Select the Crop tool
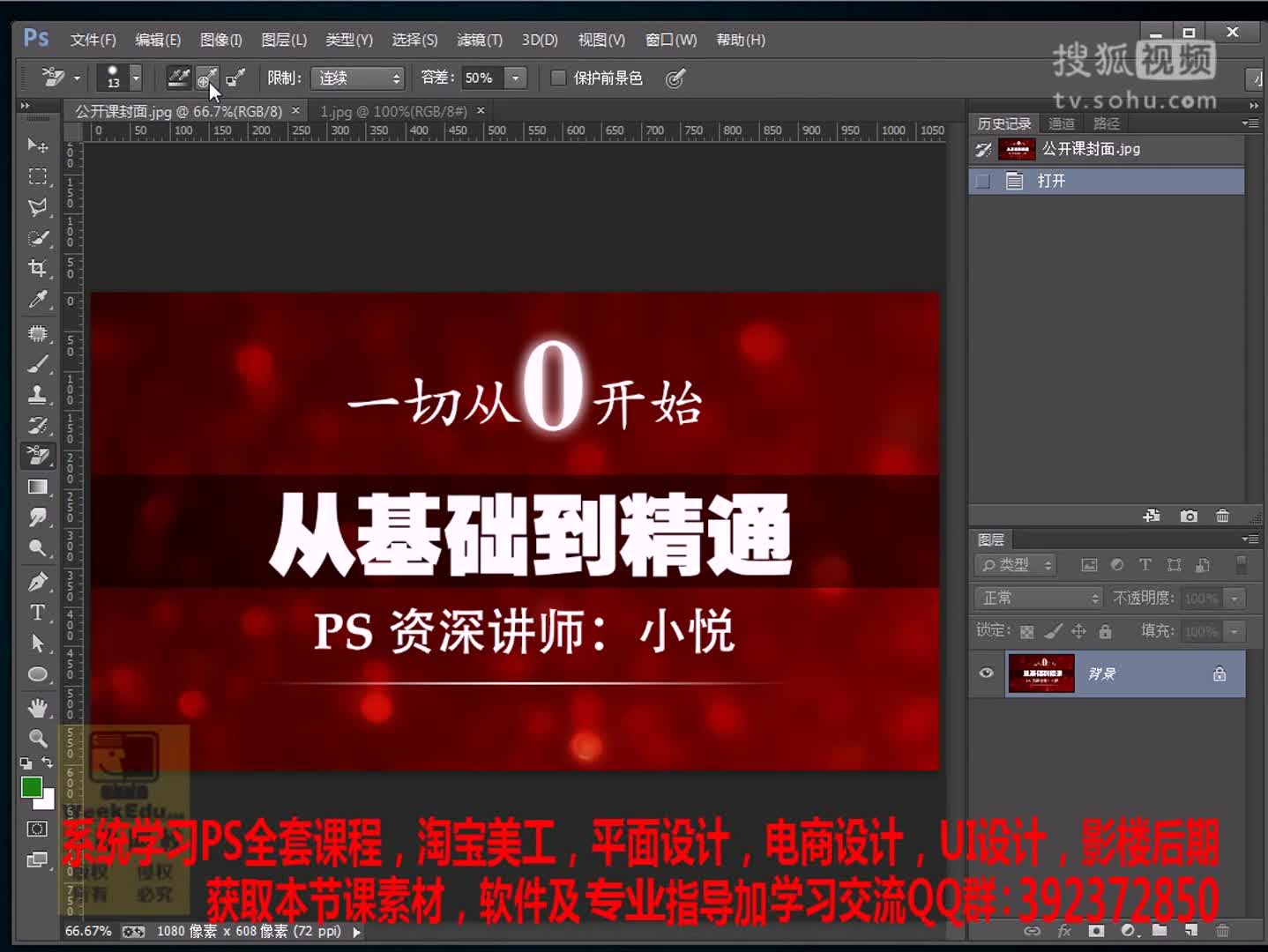 [x=37, y=268]
